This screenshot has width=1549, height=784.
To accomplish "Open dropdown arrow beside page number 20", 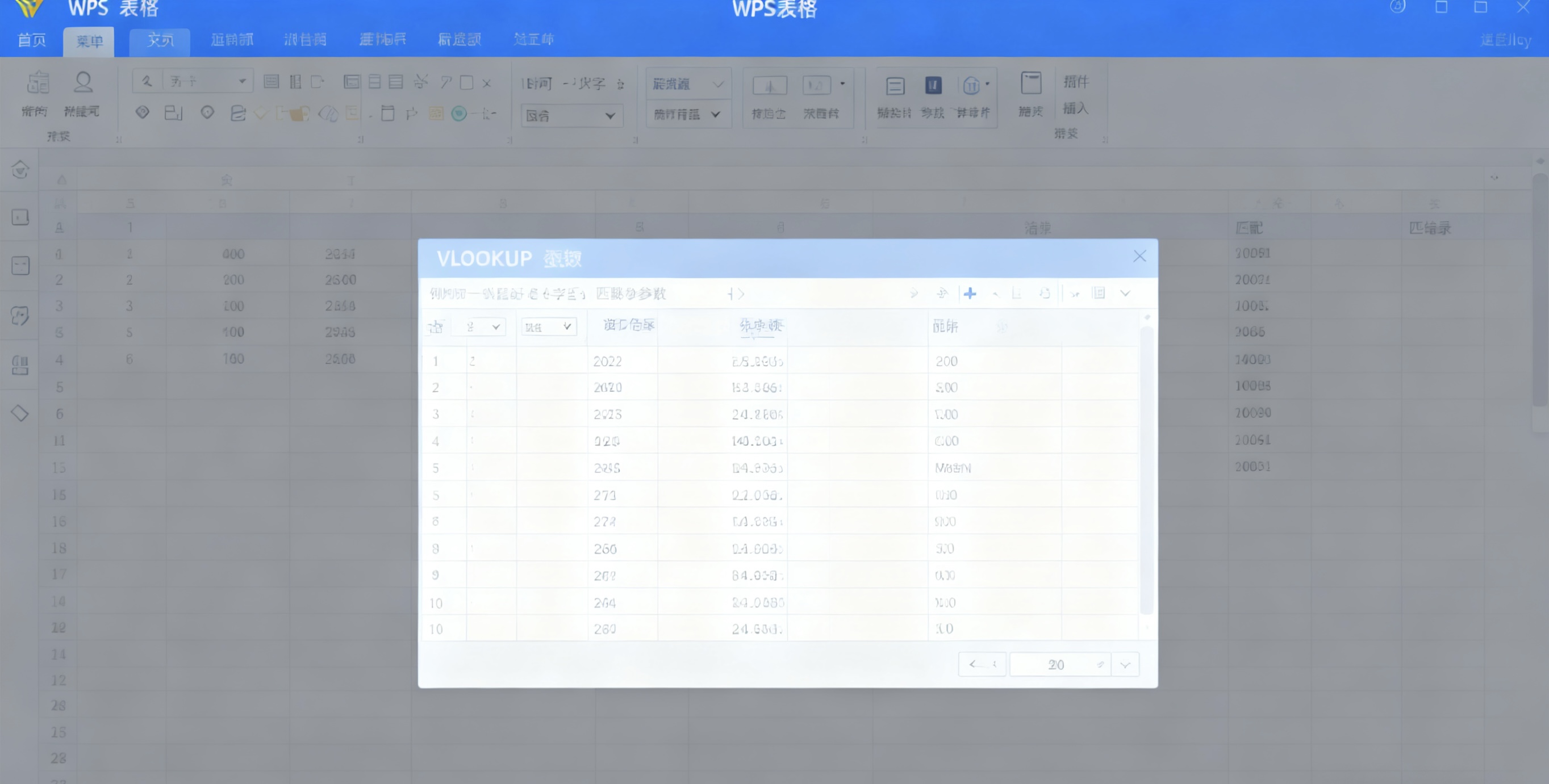I will [x=1125, y=664].
